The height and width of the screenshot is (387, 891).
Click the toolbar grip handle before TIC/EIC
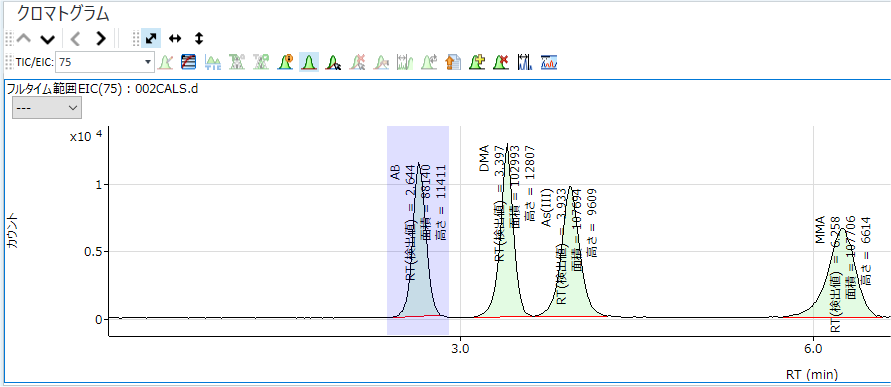(9, 62)
